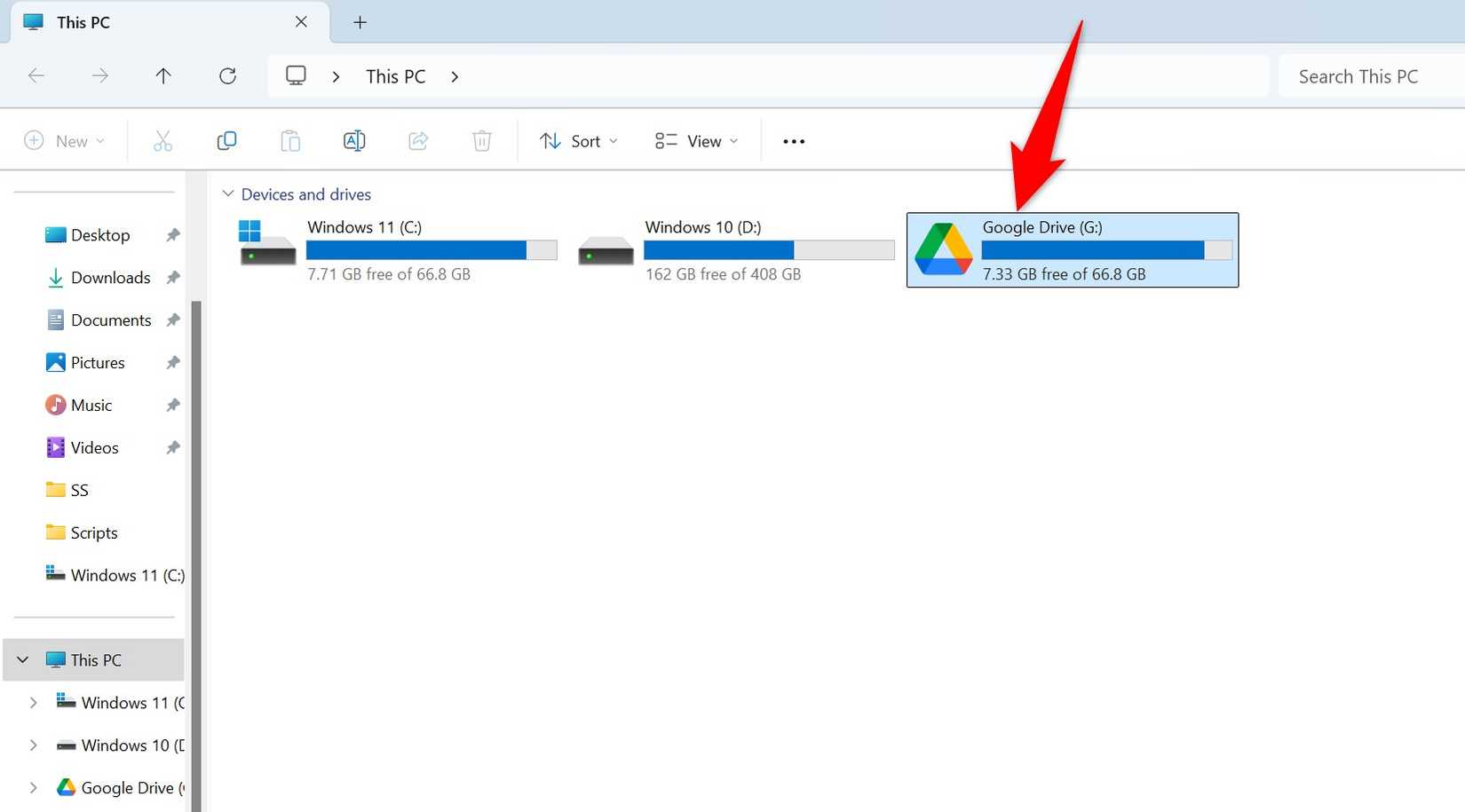This screenshot has width=1465, height=812.
Task: Open the See more ellipsis menu
Action: click(x=793, y=140)
